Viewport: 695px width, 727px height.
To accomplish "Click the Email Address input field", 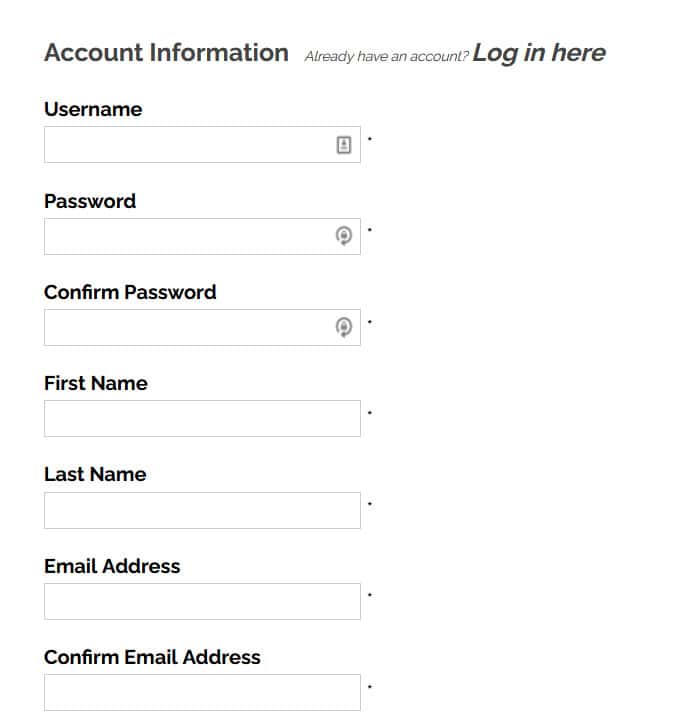I will 202,601.
